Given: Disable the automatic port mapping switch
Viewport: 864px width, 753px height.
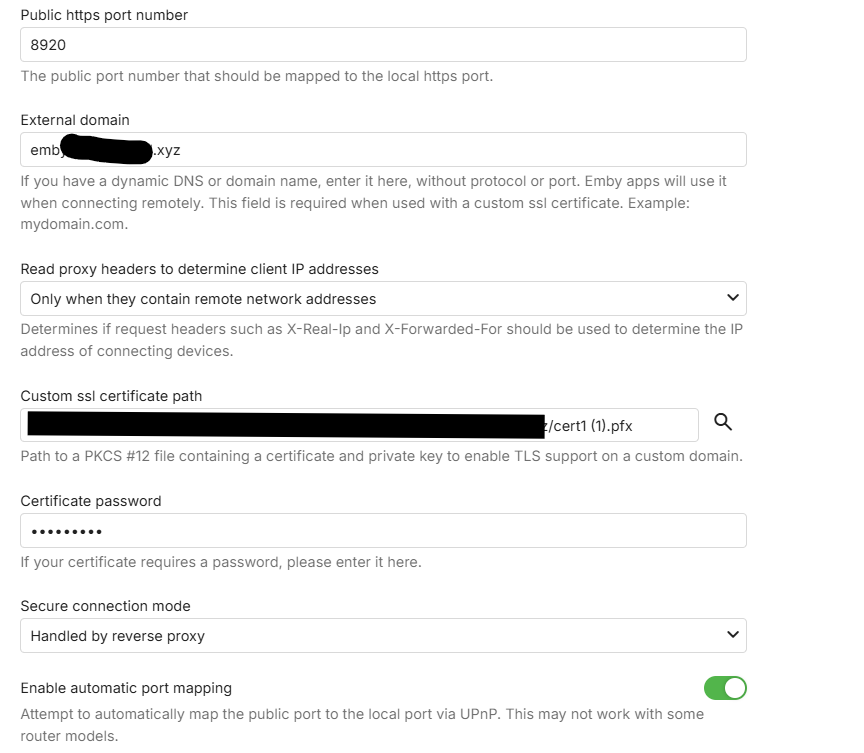Looking at the screenshot, I should [725, 688].
